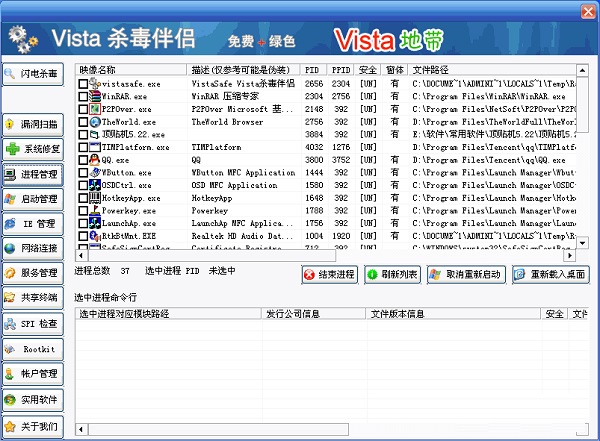This screenshot has width=600, height=441.
Task: Check the QQ.exe process checkbox
Action: click(x=83, y=160)
